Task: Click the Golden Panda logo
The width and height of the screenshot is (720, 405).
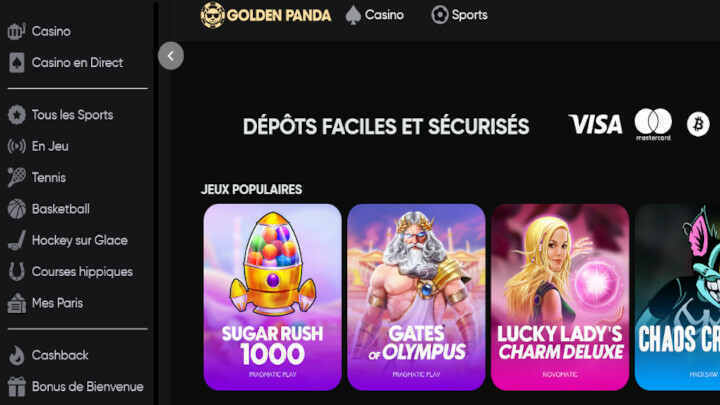Action: (x=265, y=15)
